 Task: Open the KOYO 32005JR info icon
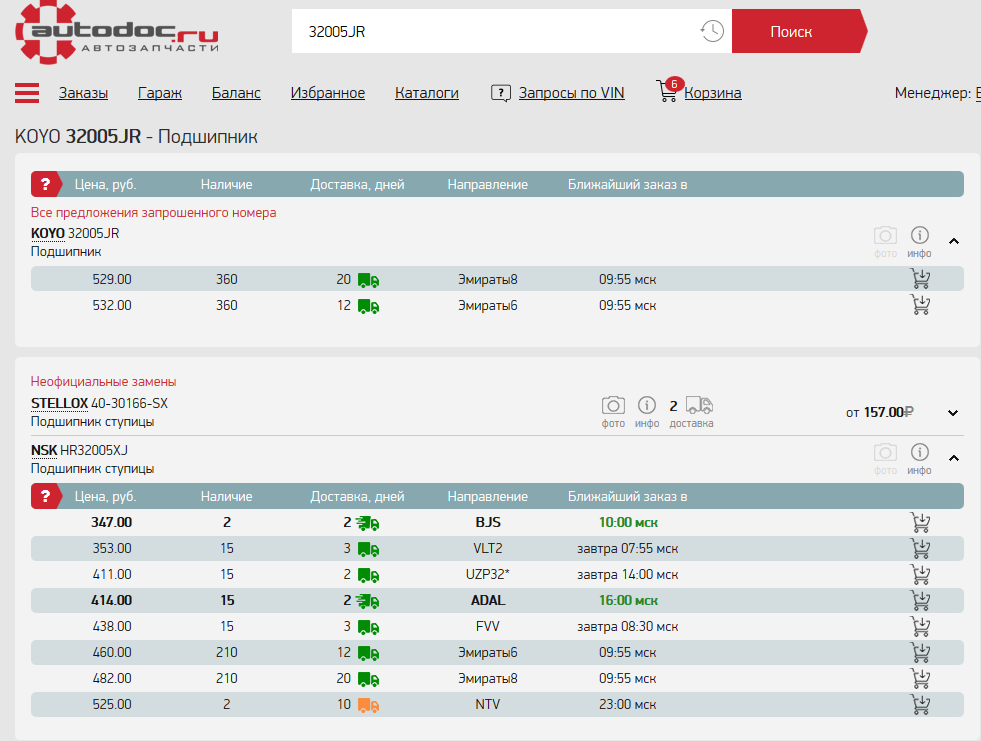[x=920, y=236]
